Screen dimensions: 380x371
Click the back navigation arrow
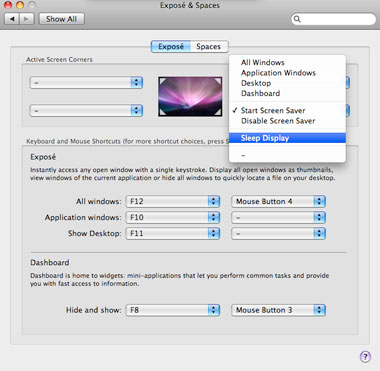pyautogui.click(x=12, y=19)
